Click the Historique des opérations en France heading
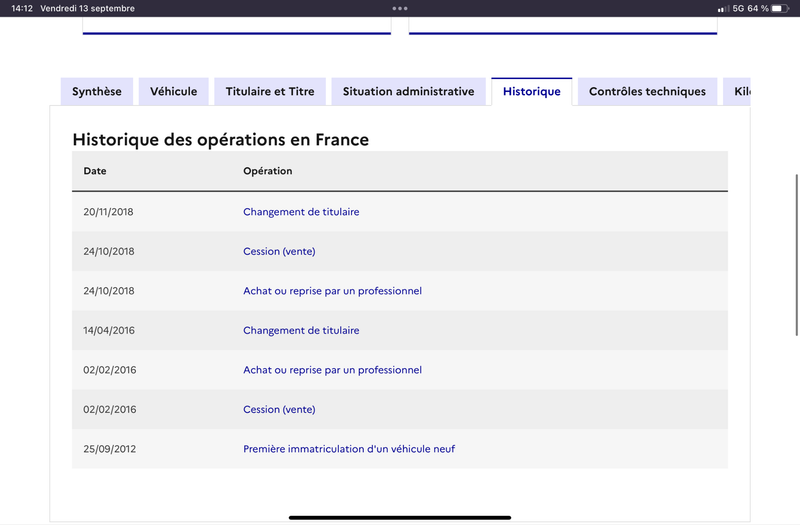 [220, 140]
